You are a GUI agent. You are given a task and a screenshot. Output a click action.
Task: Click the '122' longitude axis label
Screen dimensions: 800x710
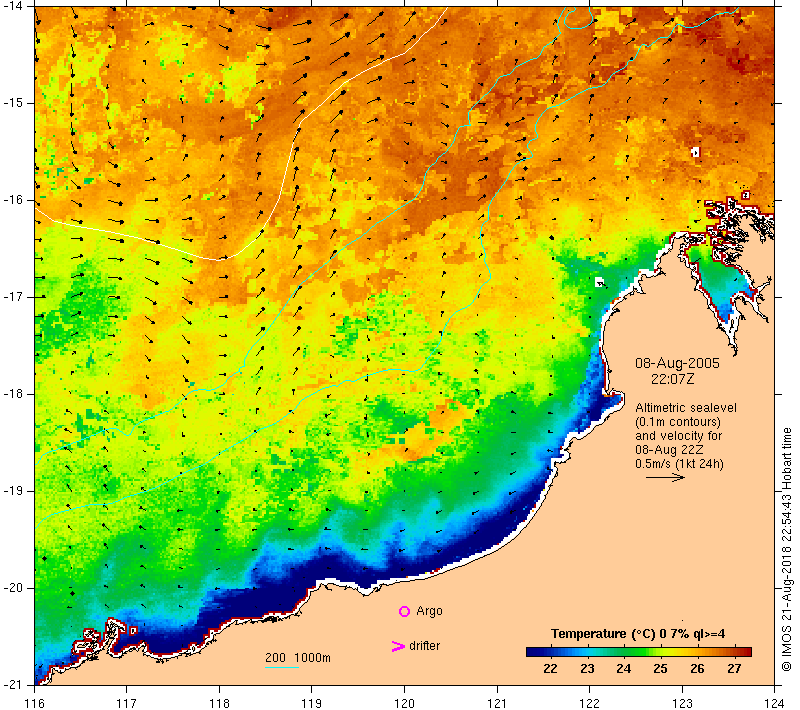click(x=589, y=703)
